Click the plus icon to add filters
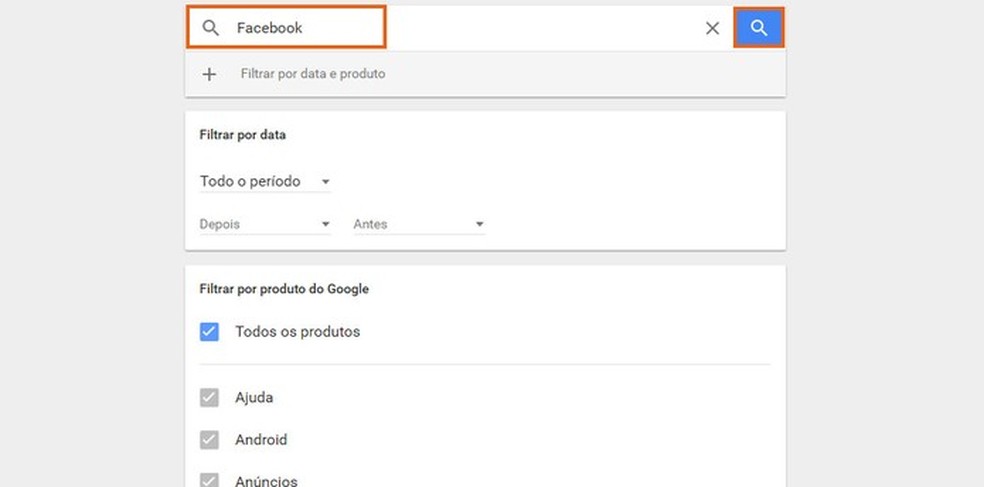This screenshot has height=487, width=984. pyautogui.click(x=209, y=74)
